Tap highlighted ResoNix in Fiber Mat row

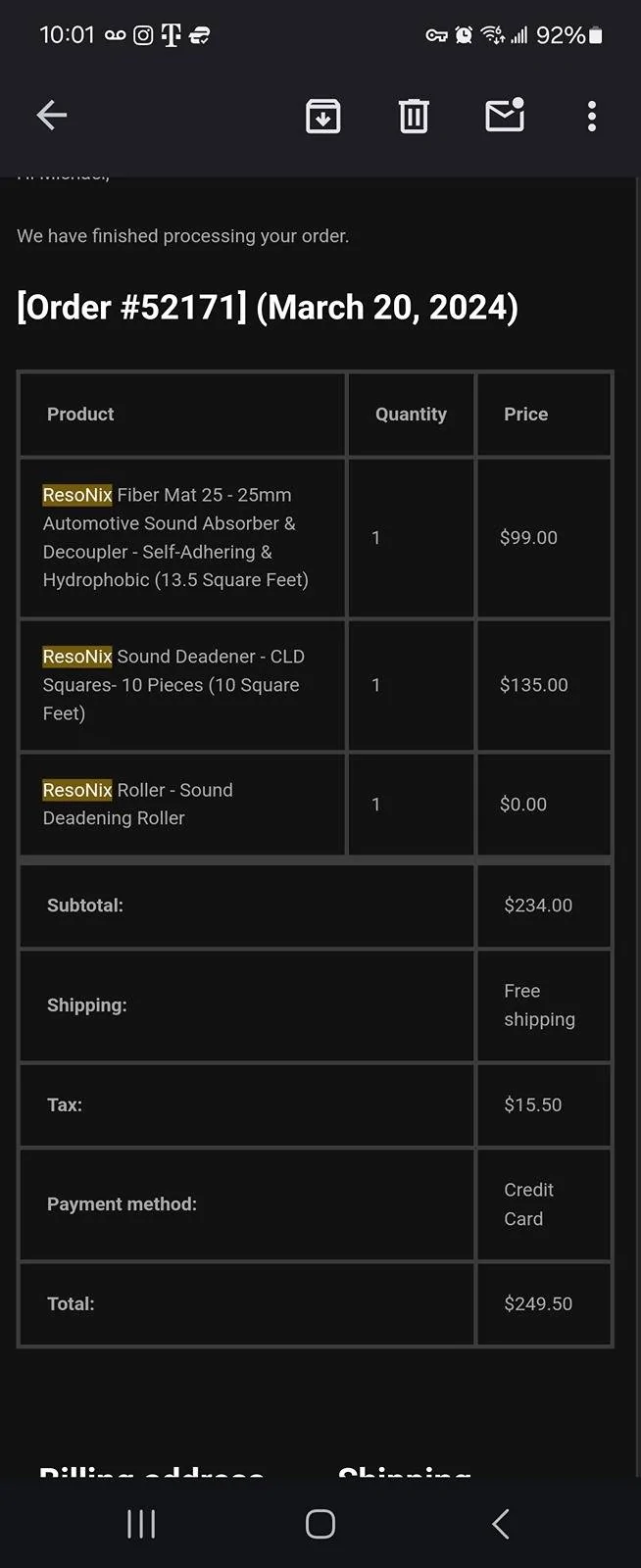pyautogui.click(x=77, y=495)
